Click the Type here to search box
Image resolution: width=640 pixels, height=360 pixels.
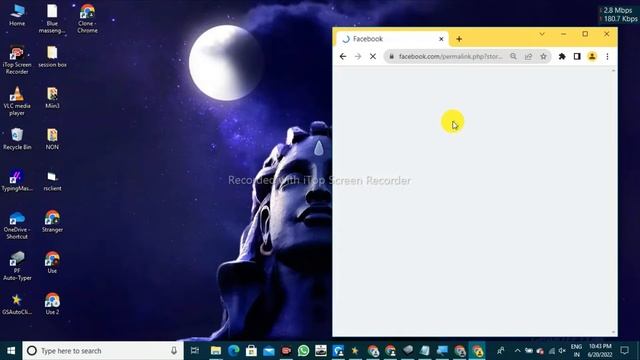point(103,351)
